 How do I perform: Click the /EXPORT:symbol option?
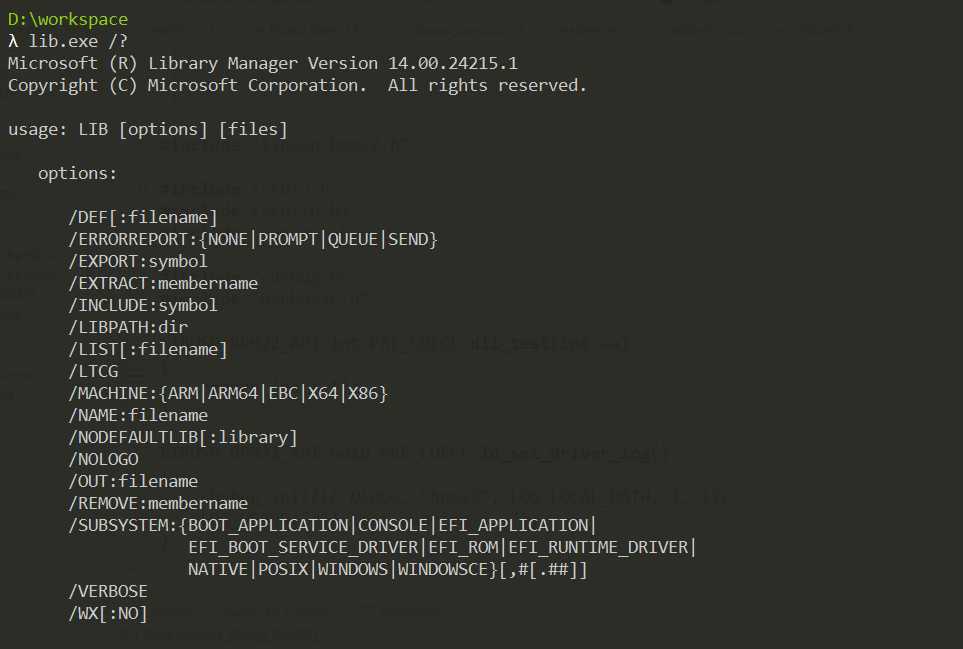coord(138,262)
